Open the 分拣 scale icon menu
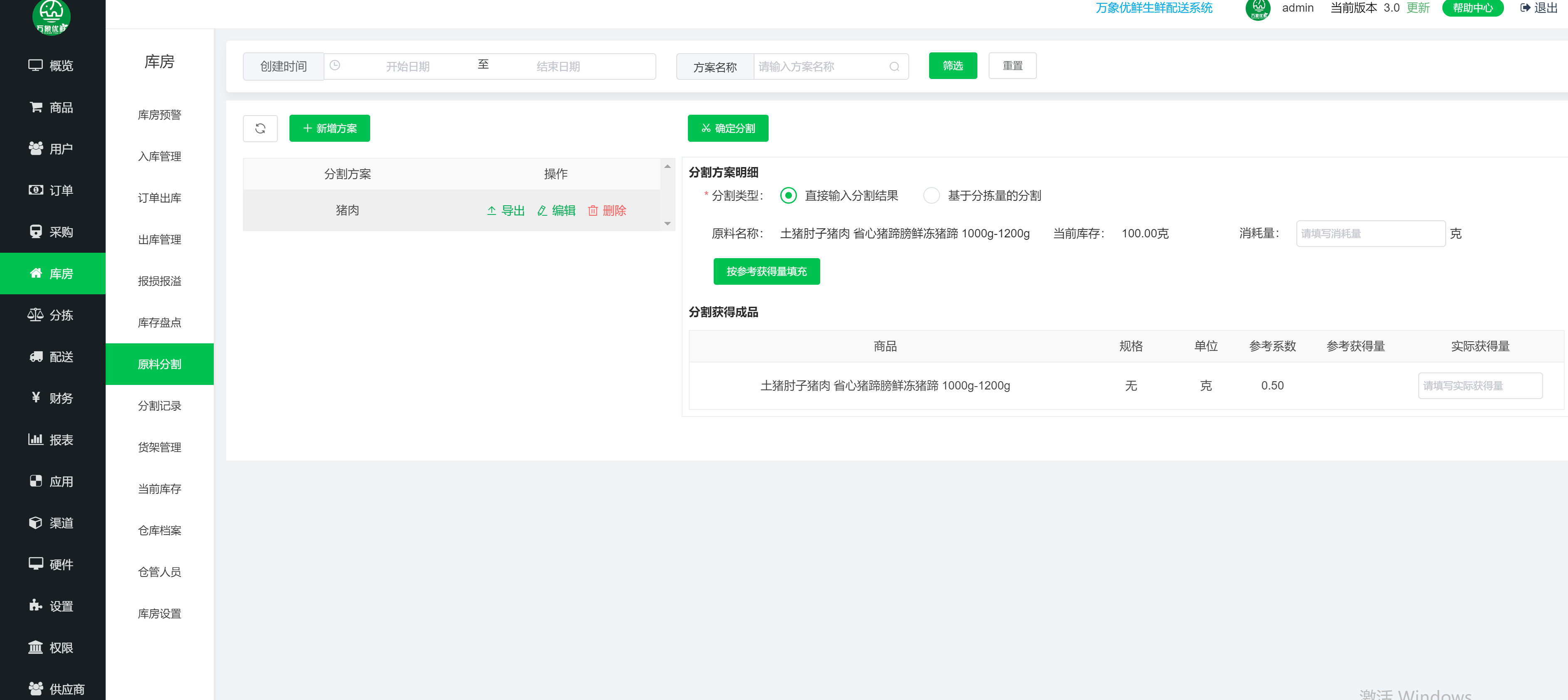1568x700 pixels. pos(35,315)
